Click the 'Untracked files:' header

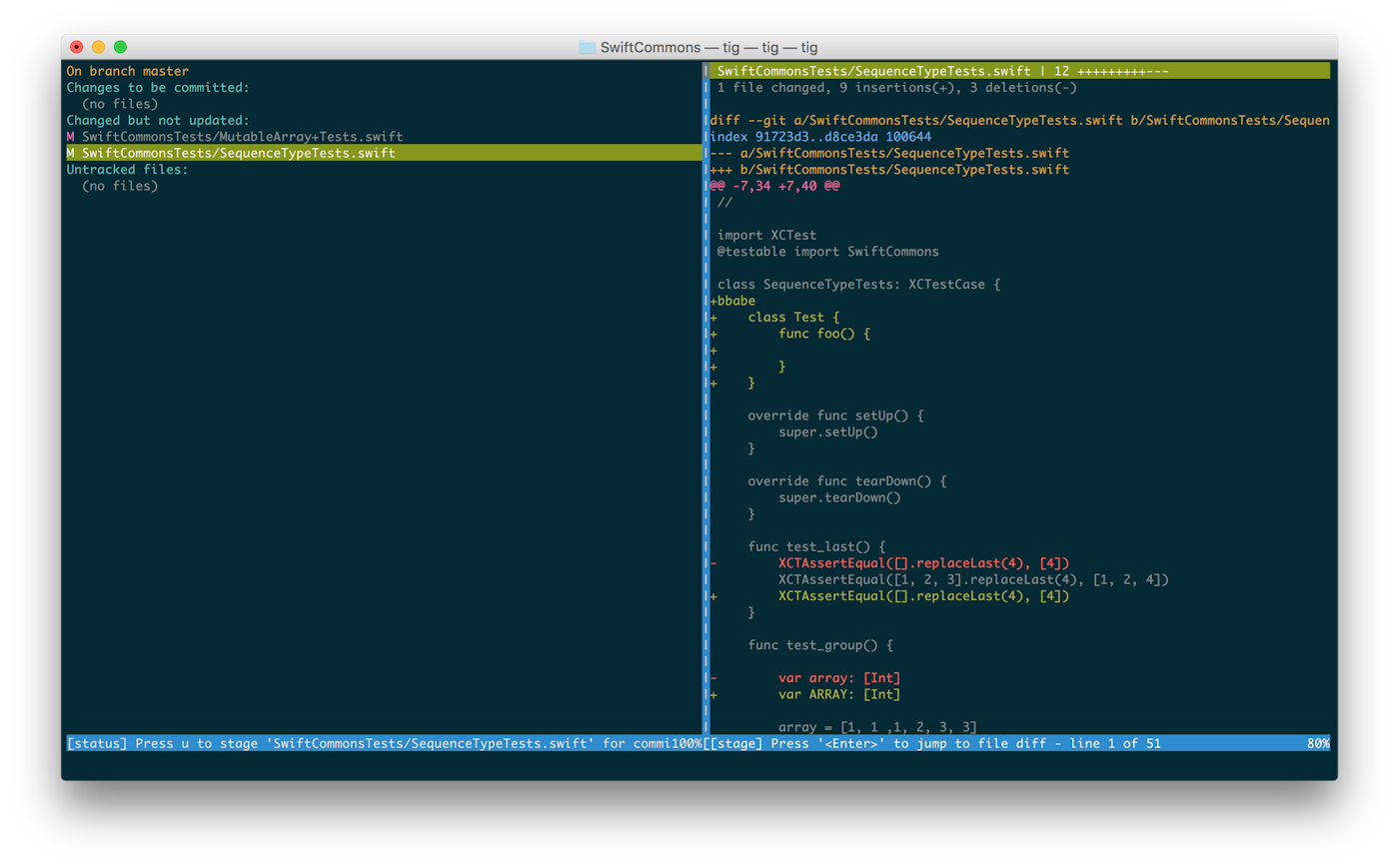tap(127, 170)
